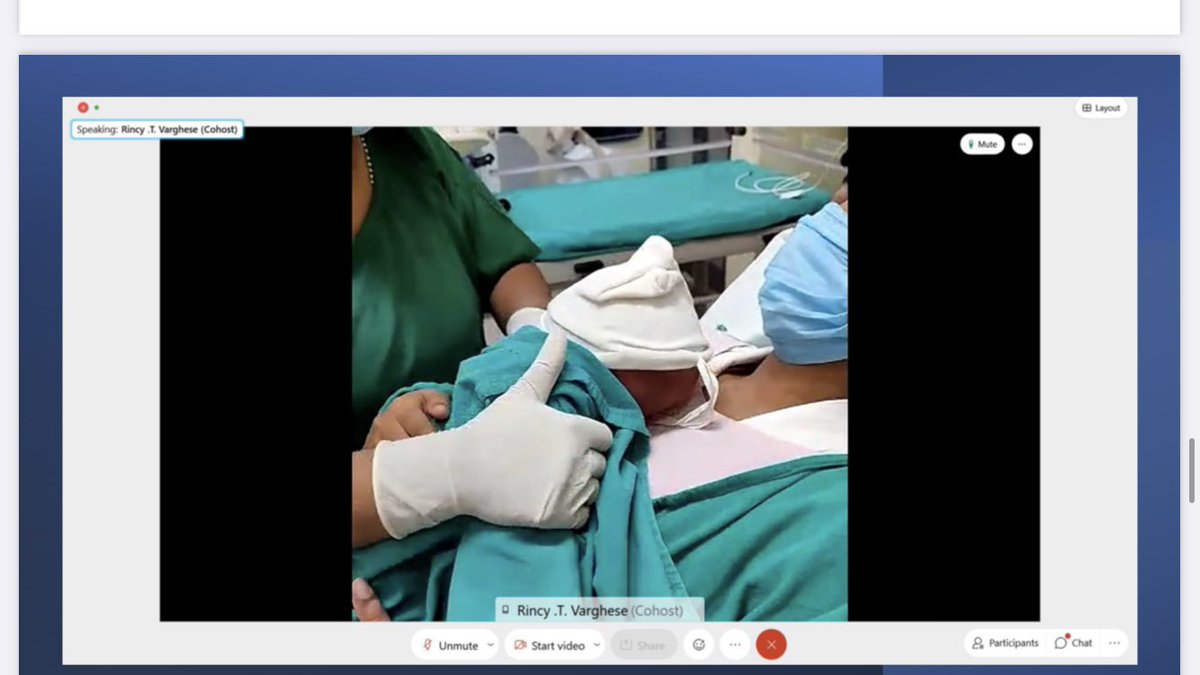This screenshot has height=675, width=1200.
Task: Open the Chat panel
Action: 1074,643
